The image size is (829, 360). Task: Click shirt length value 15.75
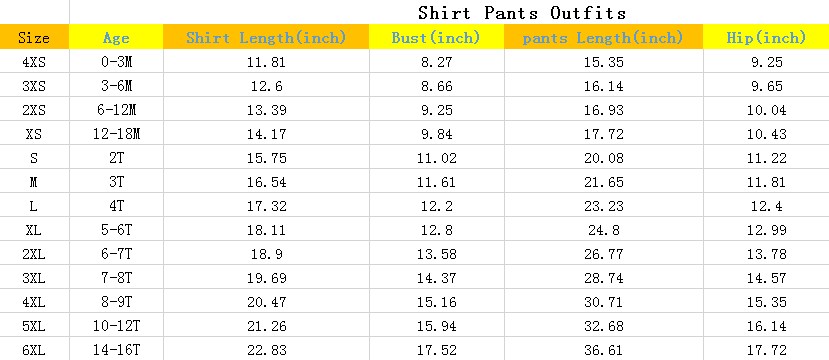(266, 158)
